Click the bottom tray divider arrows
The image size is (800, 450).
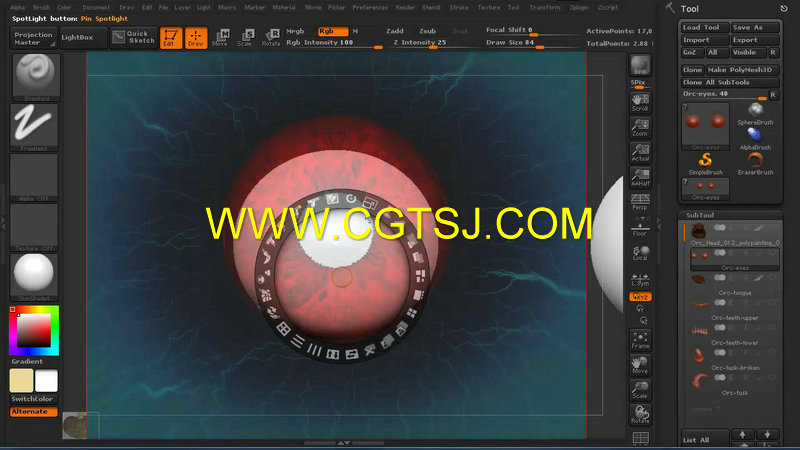344,443
